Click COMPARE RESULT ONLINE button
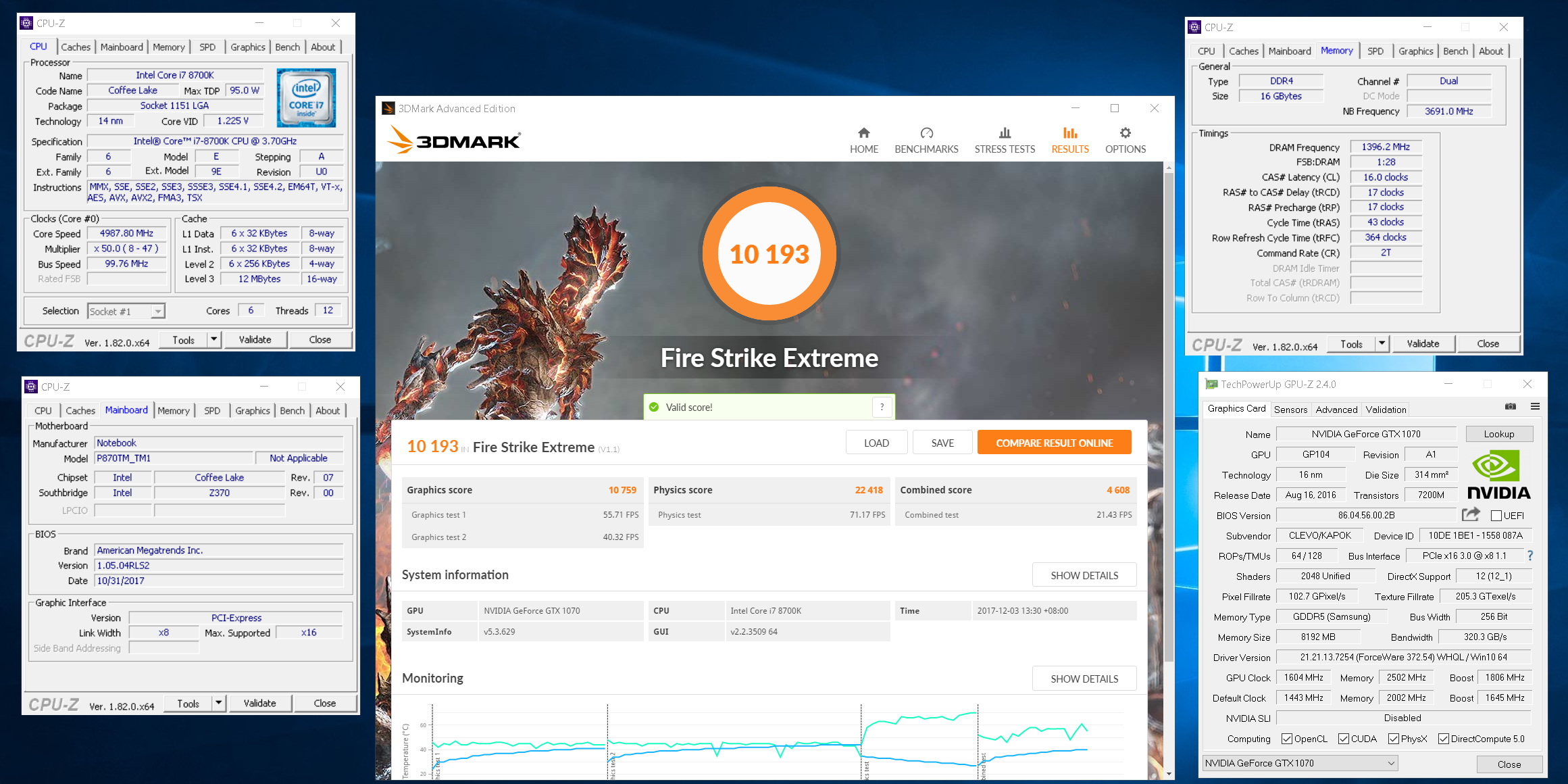This screenshot has height=784, width=1568. pos(1054,443)
